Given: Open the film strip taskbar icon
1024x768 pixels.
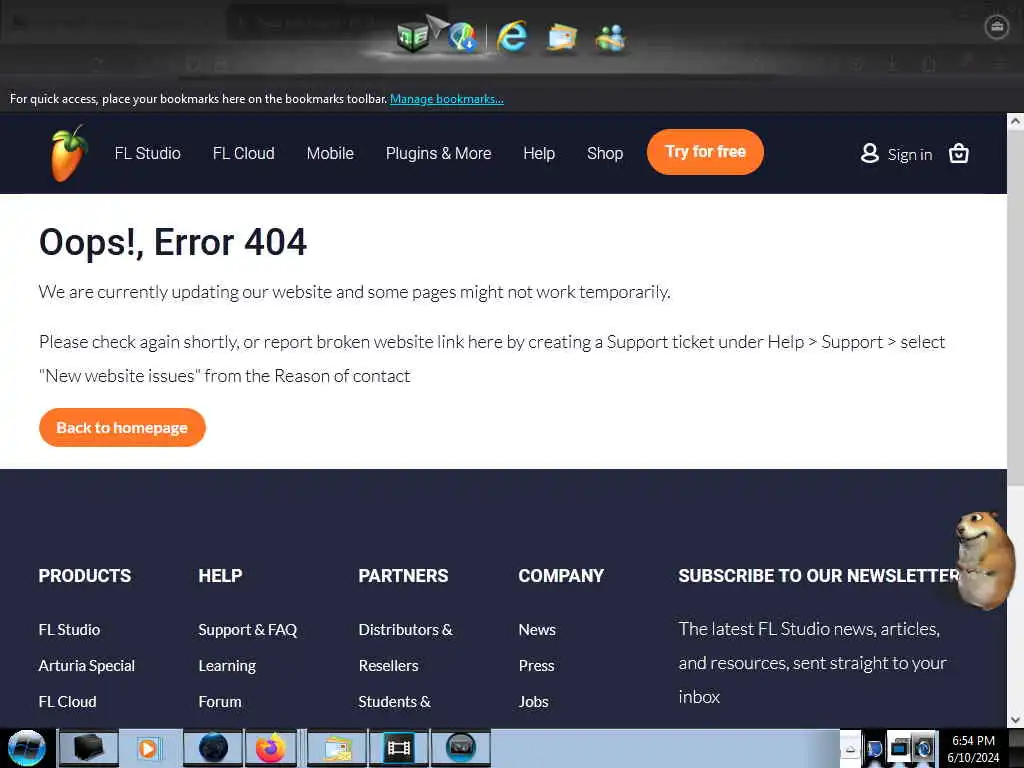Looking at the screenshot, I should pos(398,748).
